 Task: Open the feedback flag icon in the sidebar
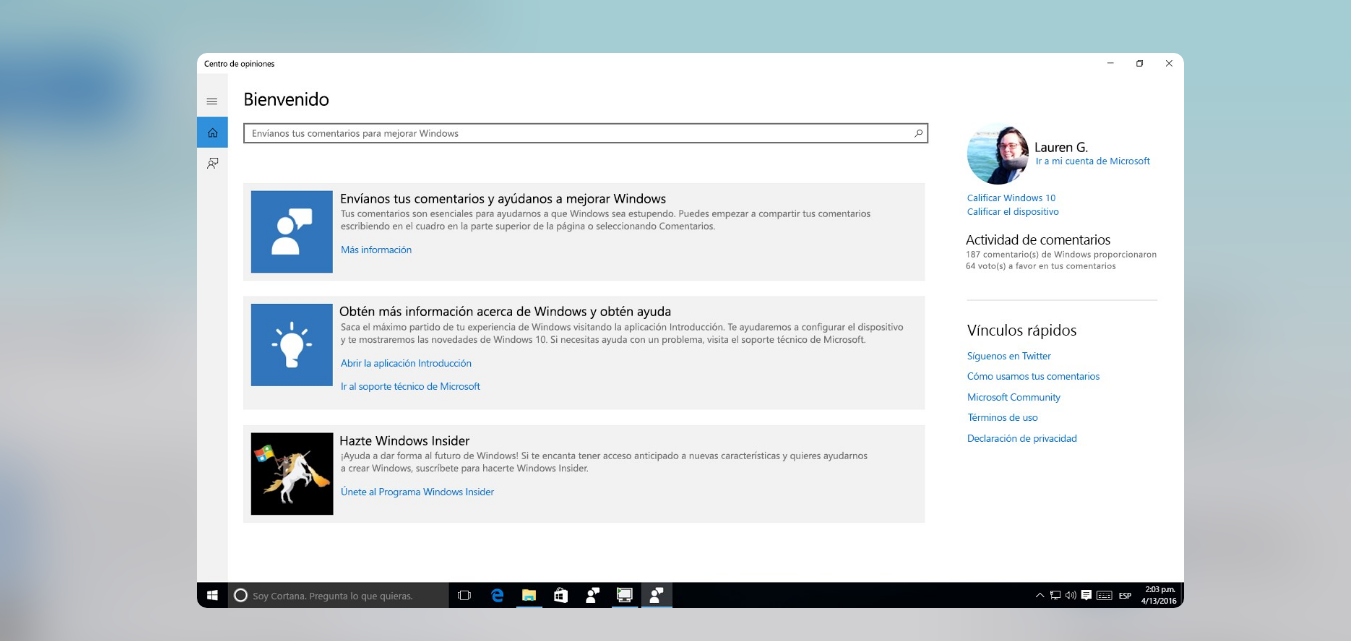tap(211, 162)
